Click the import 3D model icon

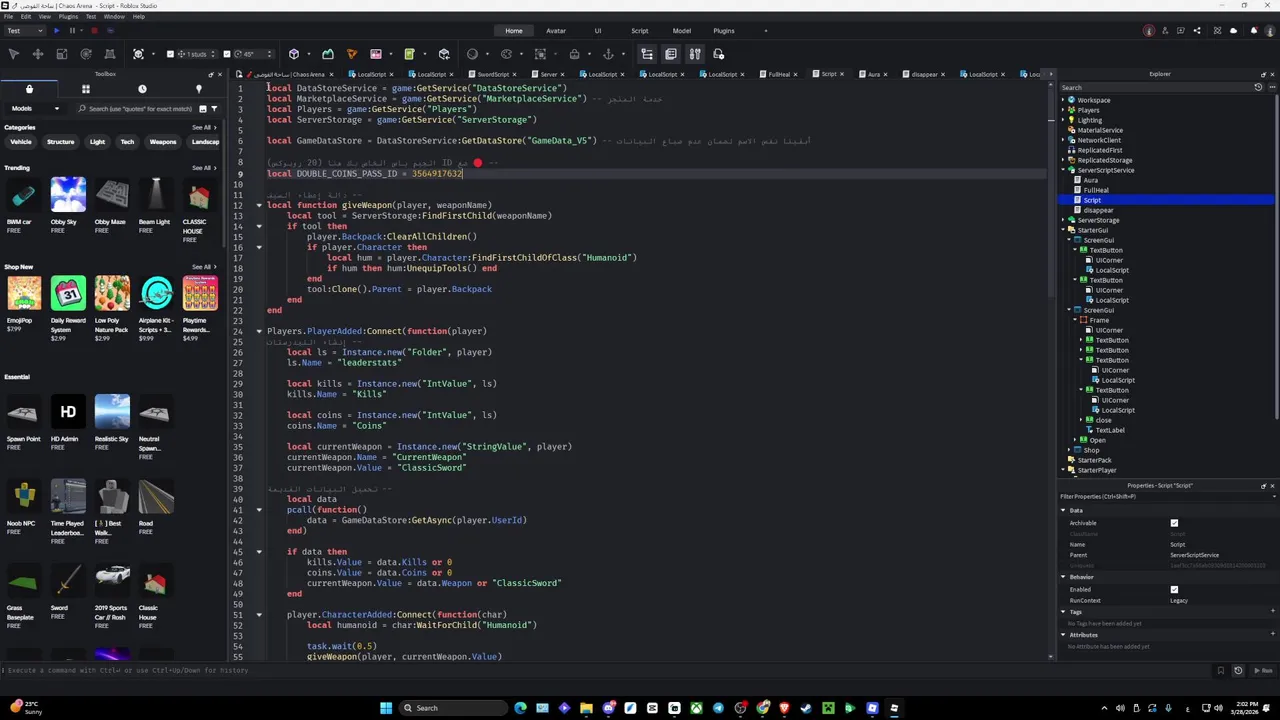pos(444,54)
